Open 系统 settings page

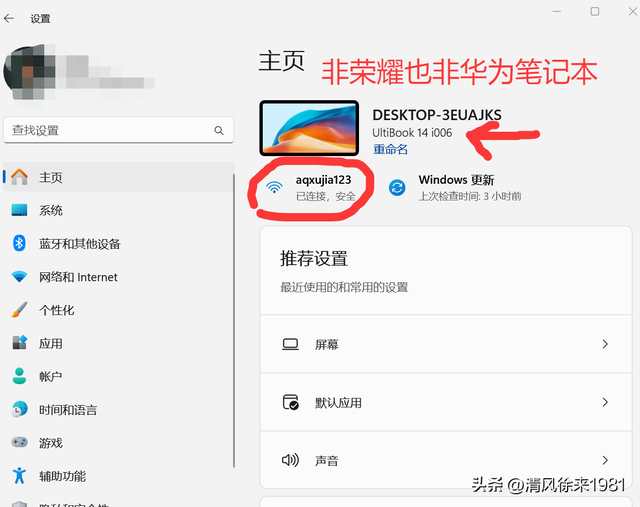[118, 210]
